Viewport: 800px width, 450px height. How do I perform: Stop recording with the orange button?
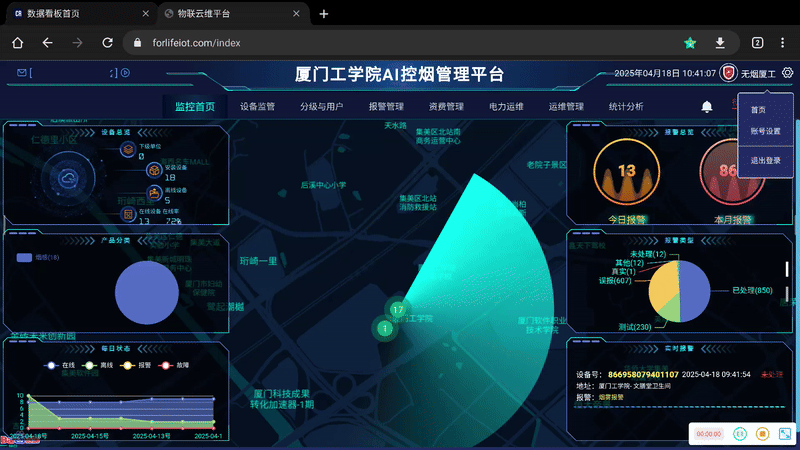(x=762, y=434)
